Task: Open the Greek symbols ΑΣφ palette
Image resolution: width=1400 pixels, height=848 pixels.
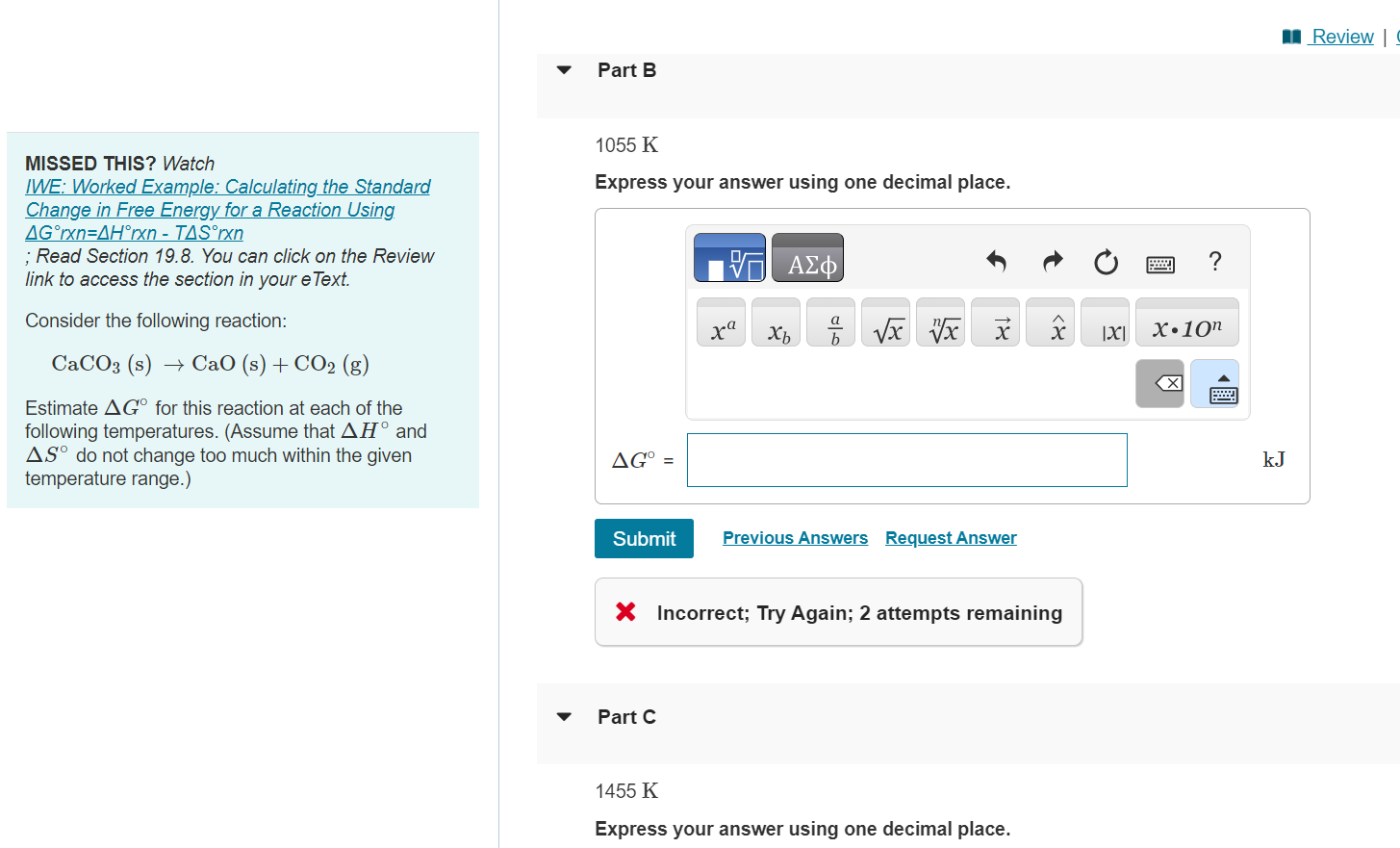Action: (x=807, y=258)
